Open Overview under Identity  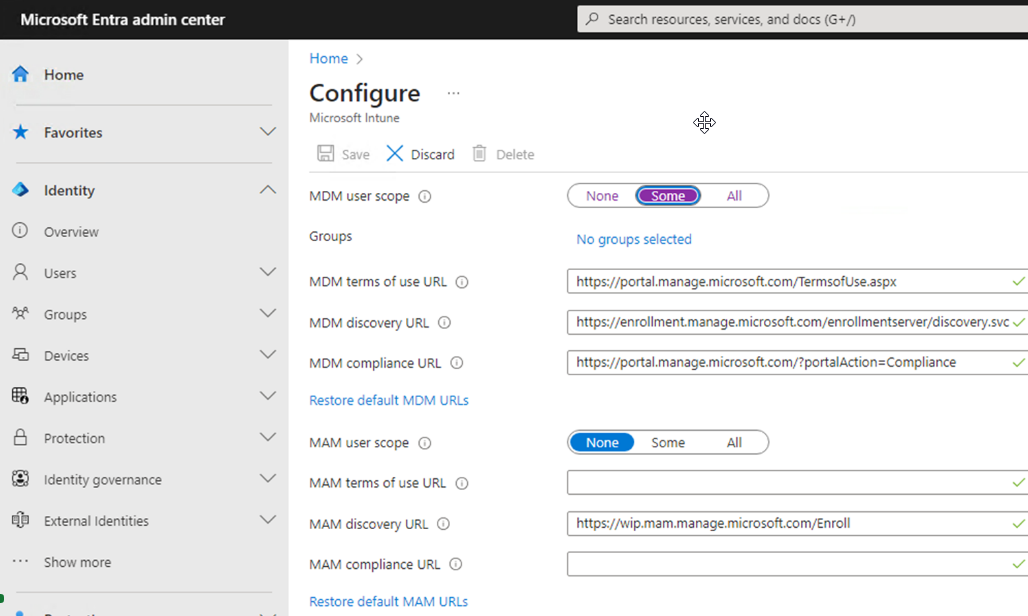pos(71,232)
